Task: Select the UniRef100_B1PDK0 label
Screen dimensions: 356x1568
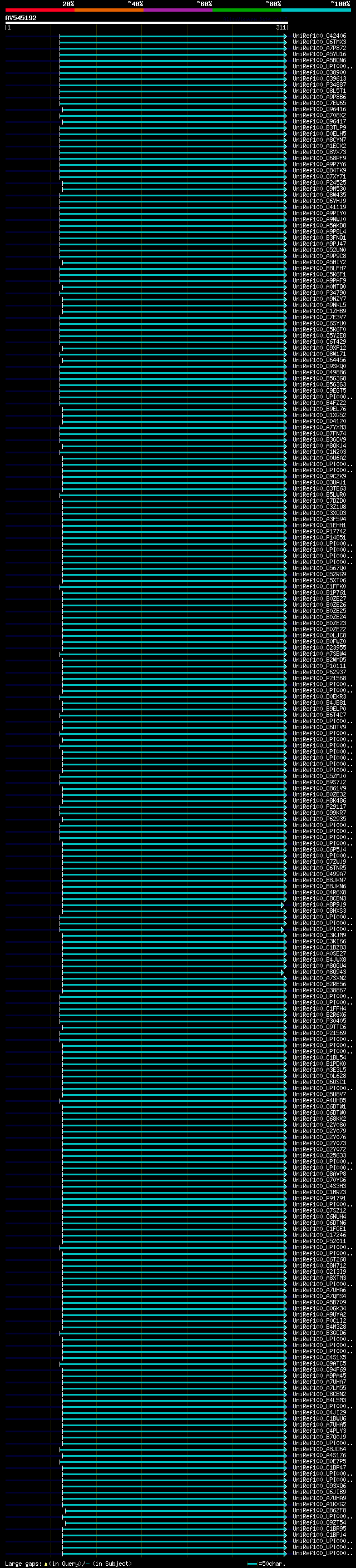Action: pyautogui.click(x=319, y=1064)
